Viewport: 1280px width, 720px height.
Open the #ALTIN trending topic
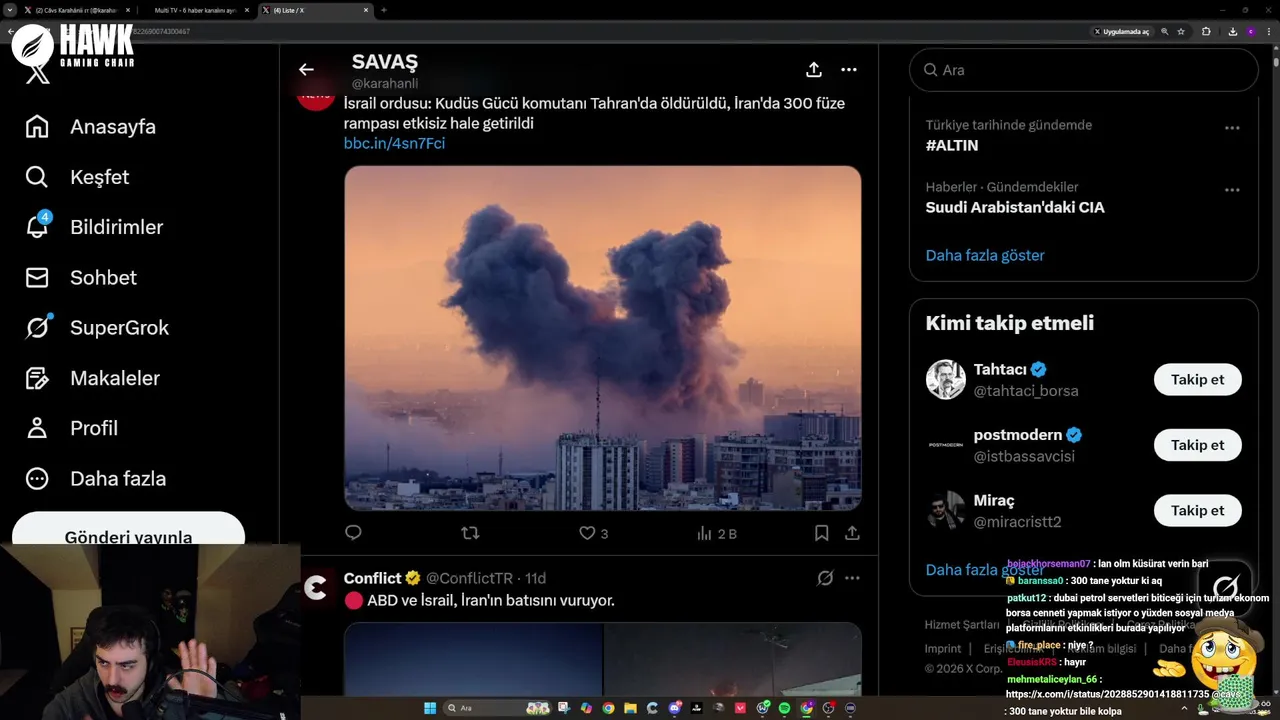[952, 145]
